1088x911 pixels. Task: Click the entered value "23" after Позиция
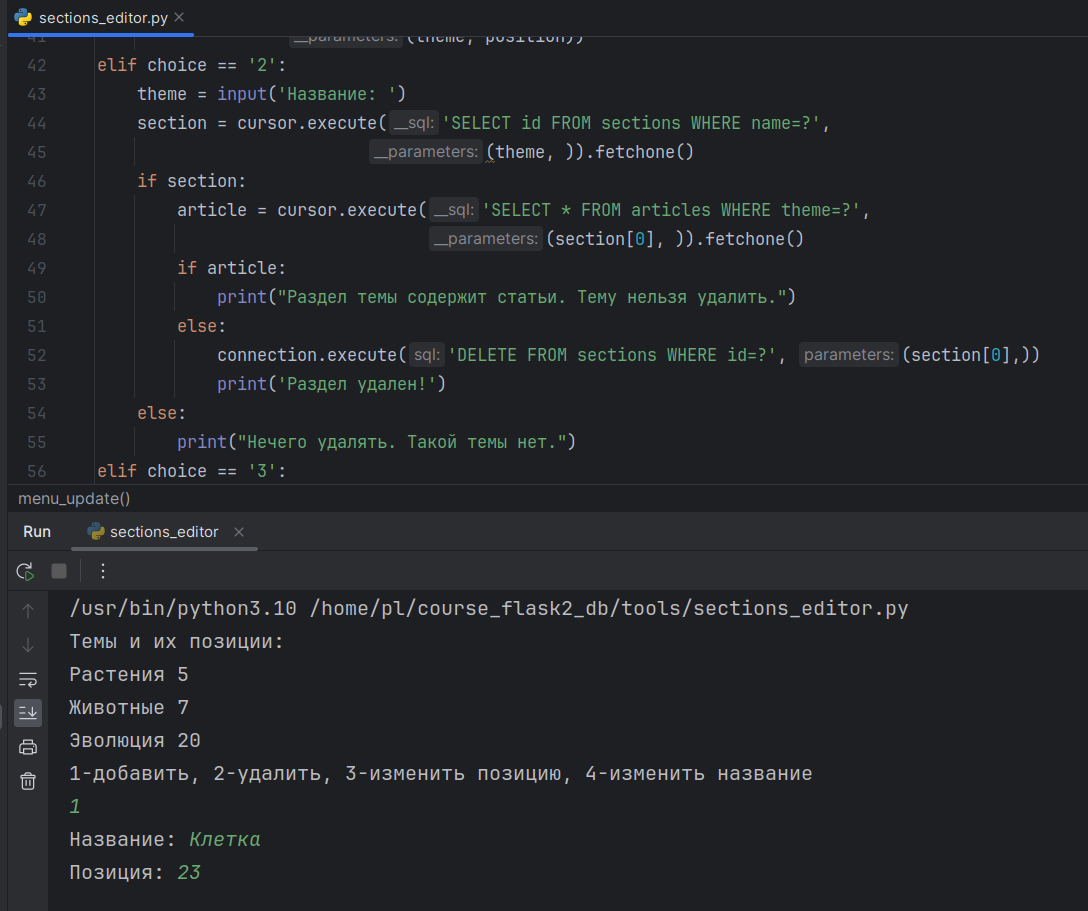[x=189, y=873]
